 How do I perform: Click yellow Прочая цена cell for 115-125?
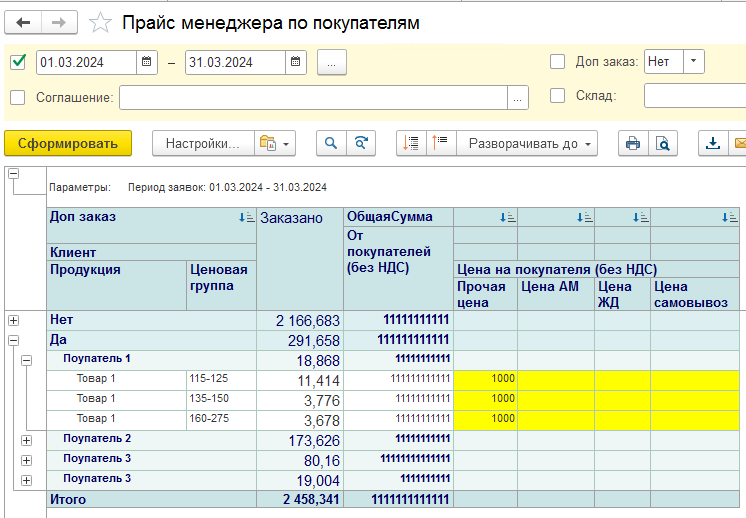pos(486,381)
